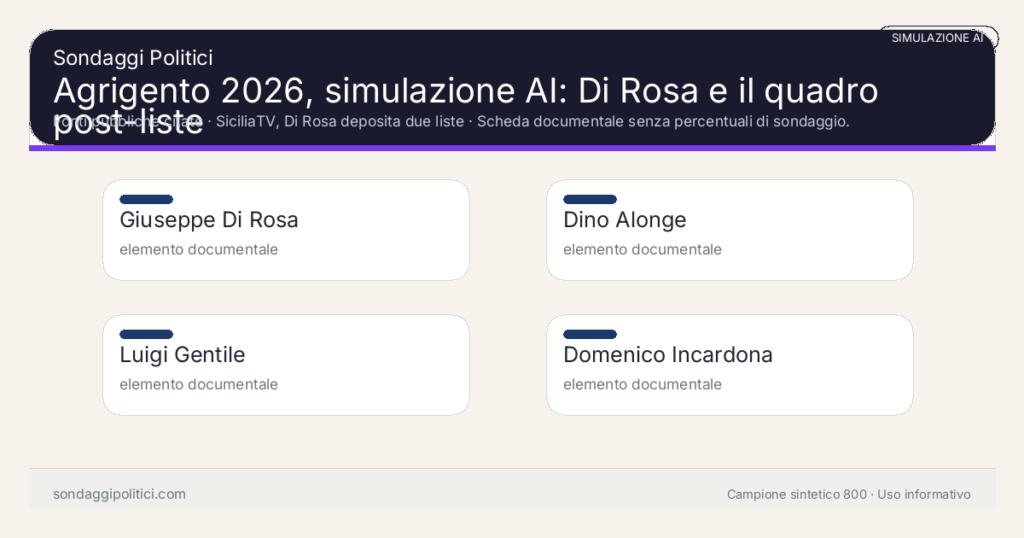Screen dimensions: 1024x538
Task: Click 'elemento documentale' under Dino Alonge
Action: [x=643, y=249]
